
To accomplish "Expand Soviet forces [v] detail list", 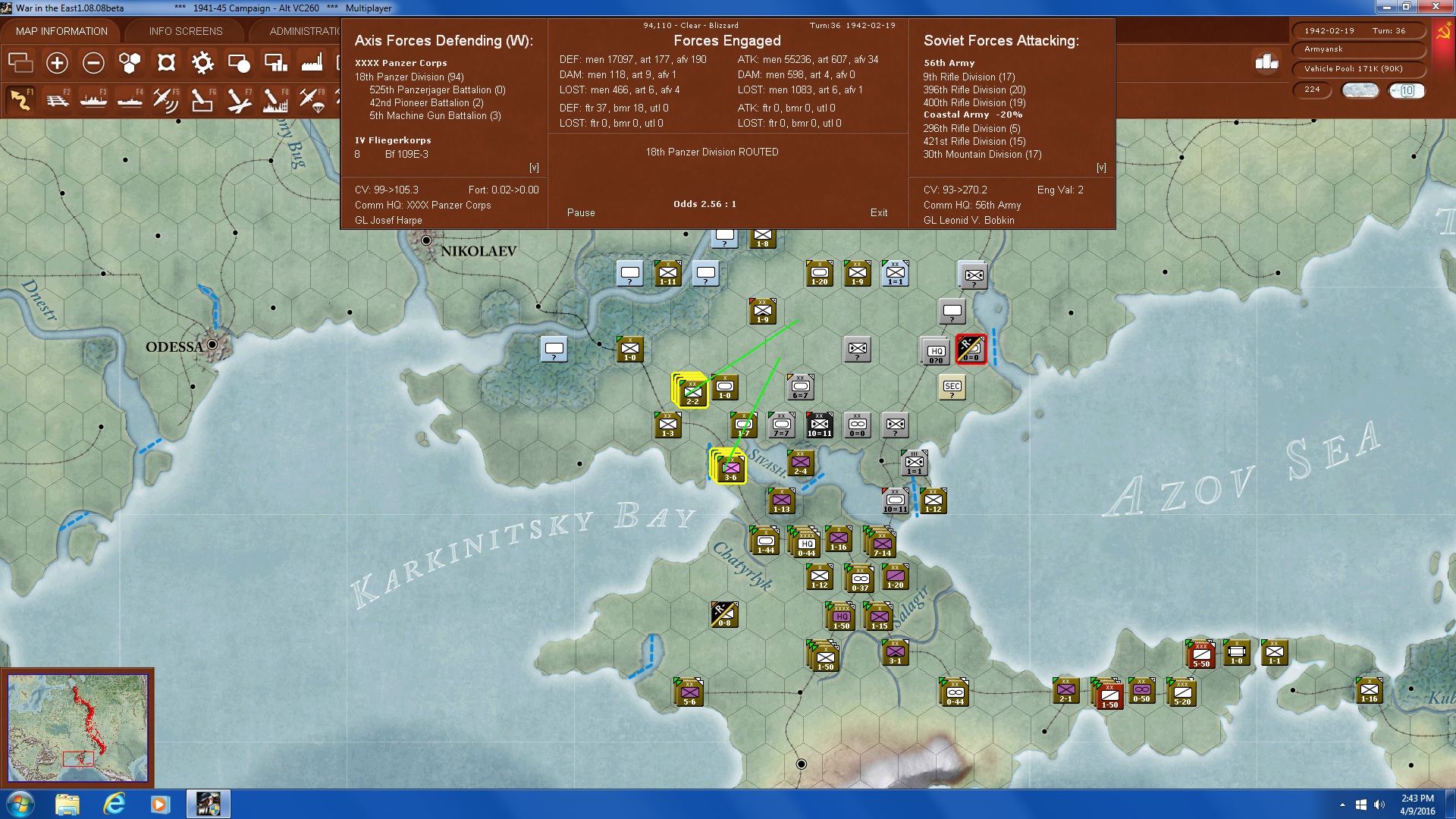I will point(1101,168).
